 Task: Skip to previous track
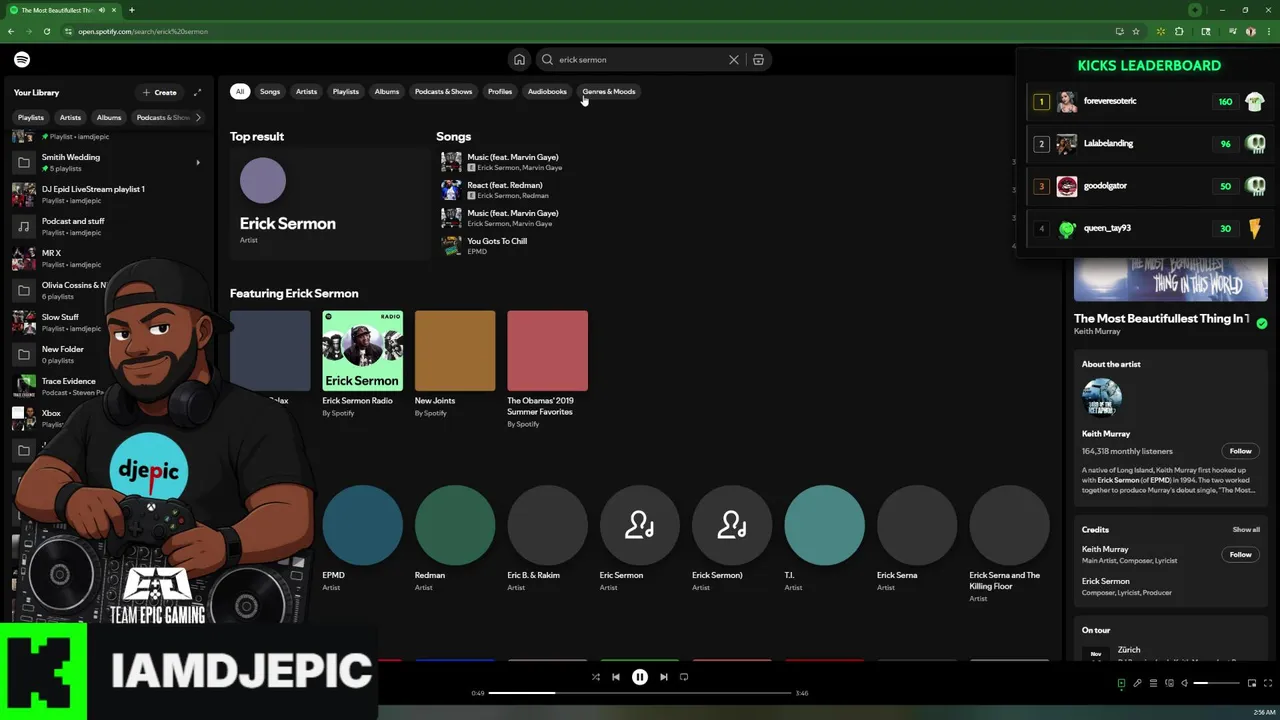[616, 677]
